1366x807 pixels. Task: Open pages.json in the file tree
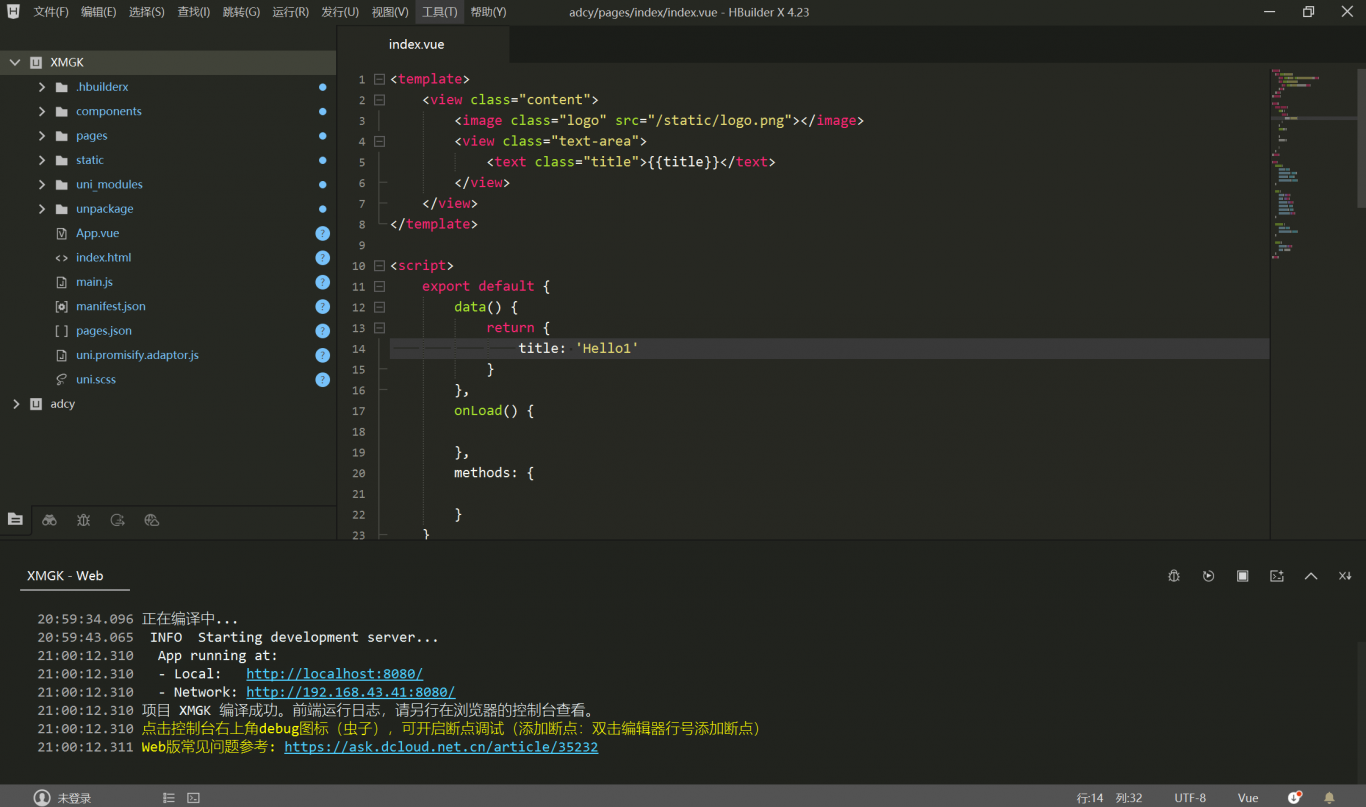(104, 331)
